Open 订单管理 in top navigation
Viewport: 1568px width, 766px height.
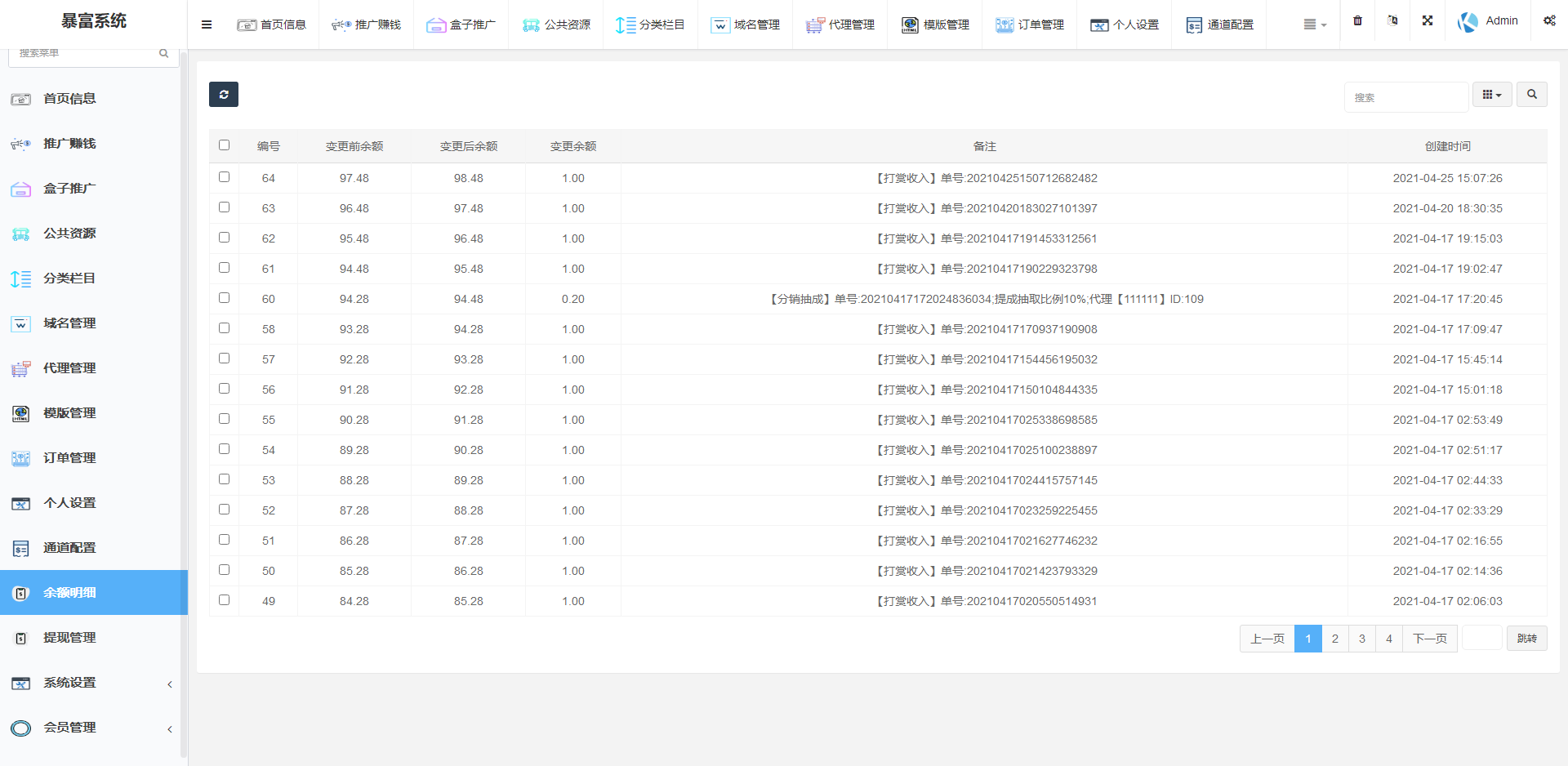1030,24
